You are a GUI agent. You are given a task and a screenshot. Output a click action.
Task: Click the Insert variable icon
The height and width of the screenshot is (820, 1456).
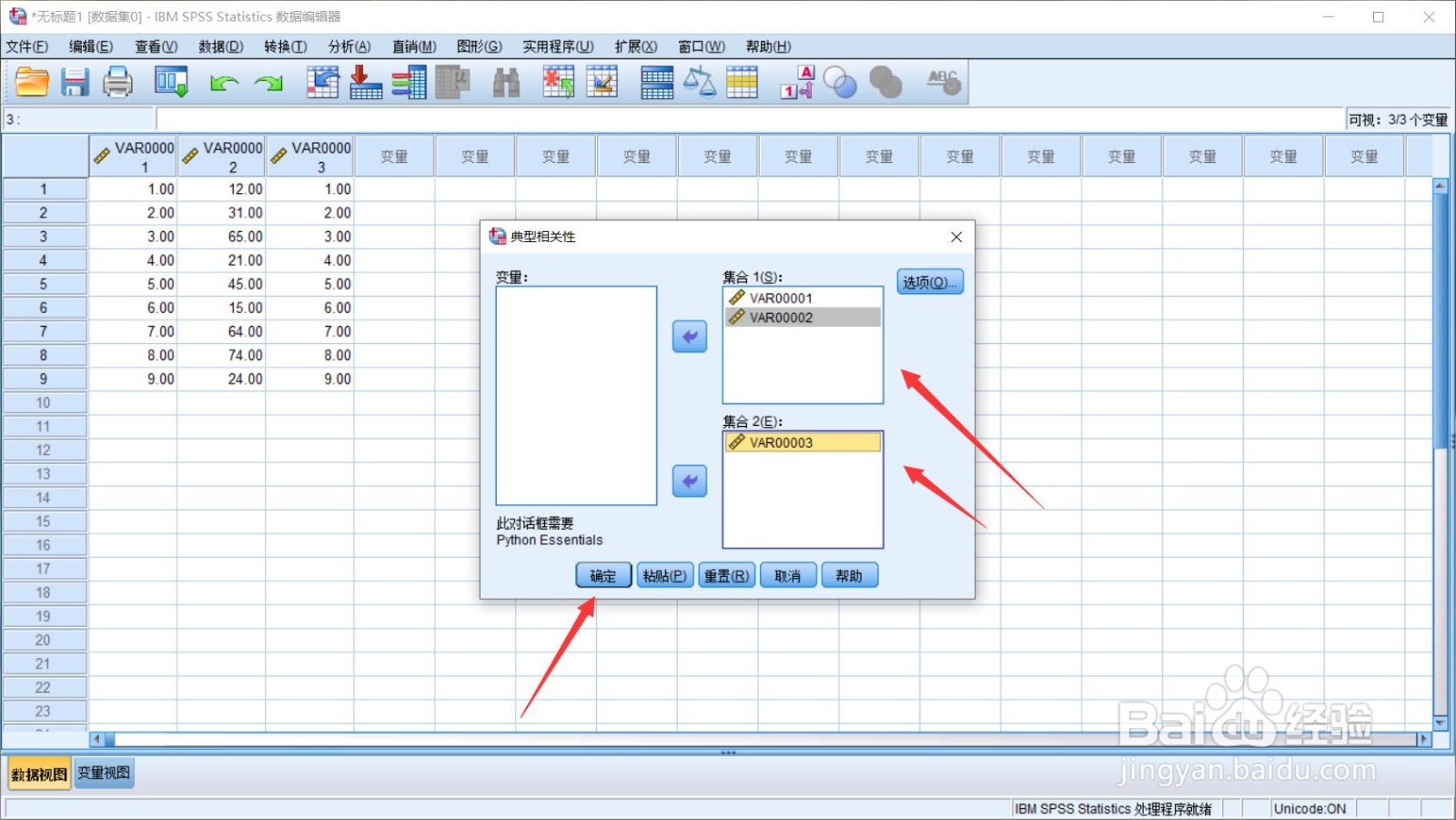pos(602,82)
